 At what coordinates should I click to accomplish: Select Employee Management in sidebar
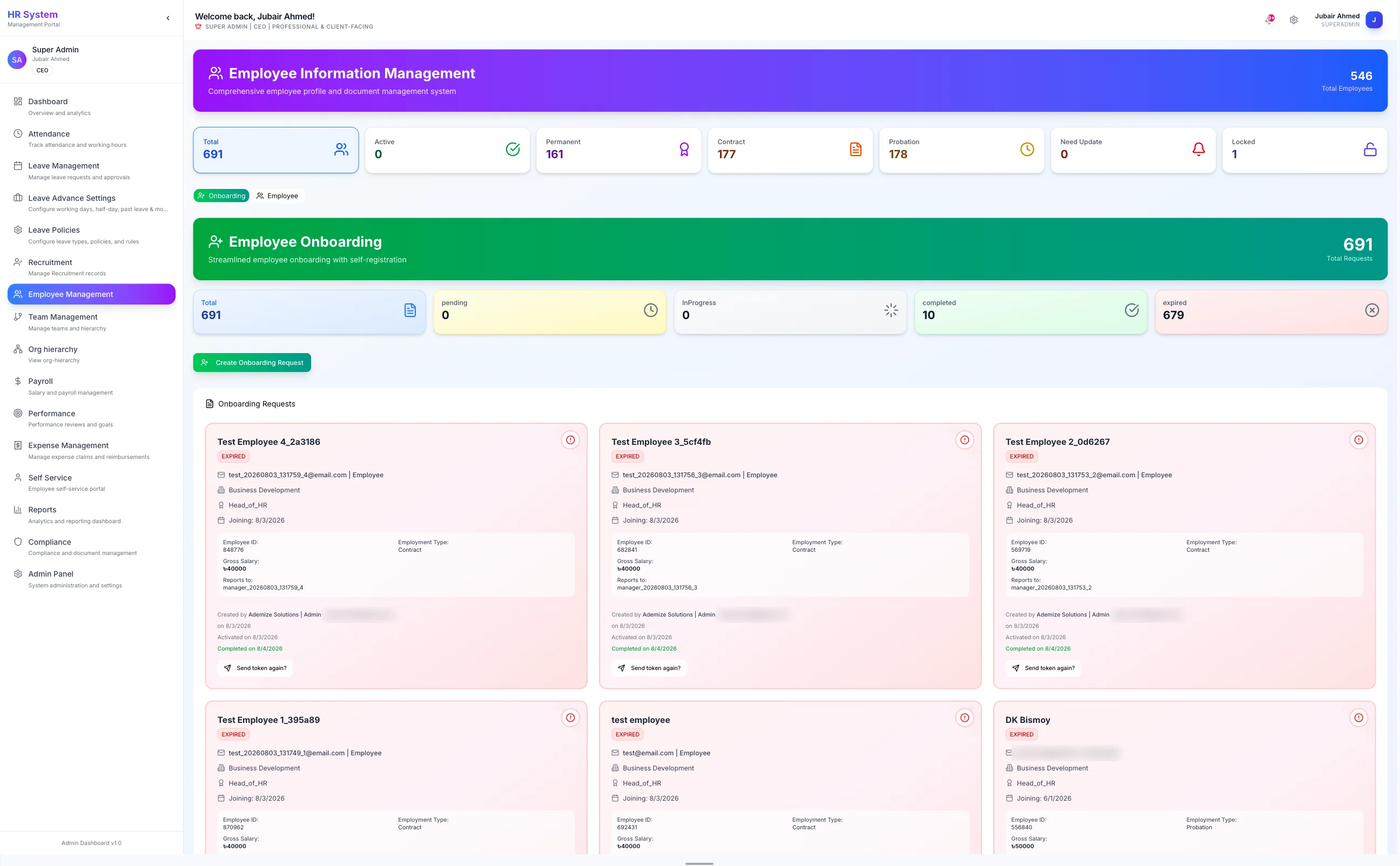tap(92, 294)
